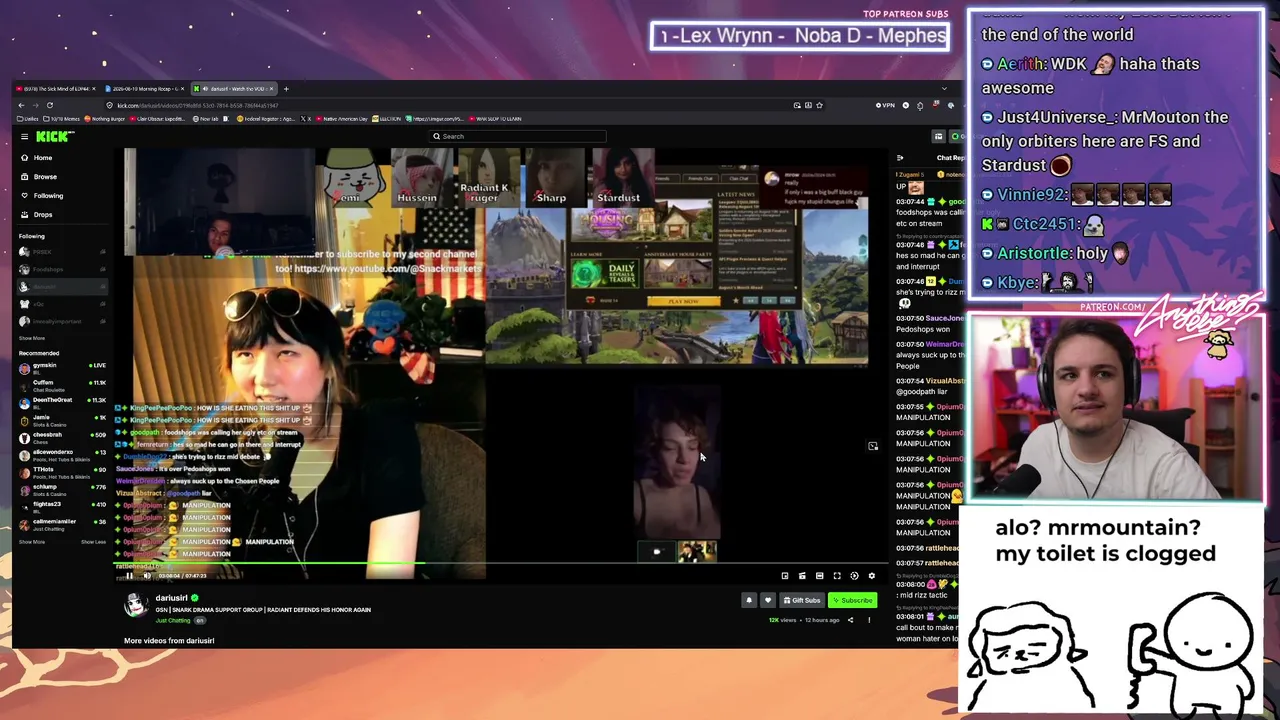Open the browser extensions puzzle icon

(920, 105)
